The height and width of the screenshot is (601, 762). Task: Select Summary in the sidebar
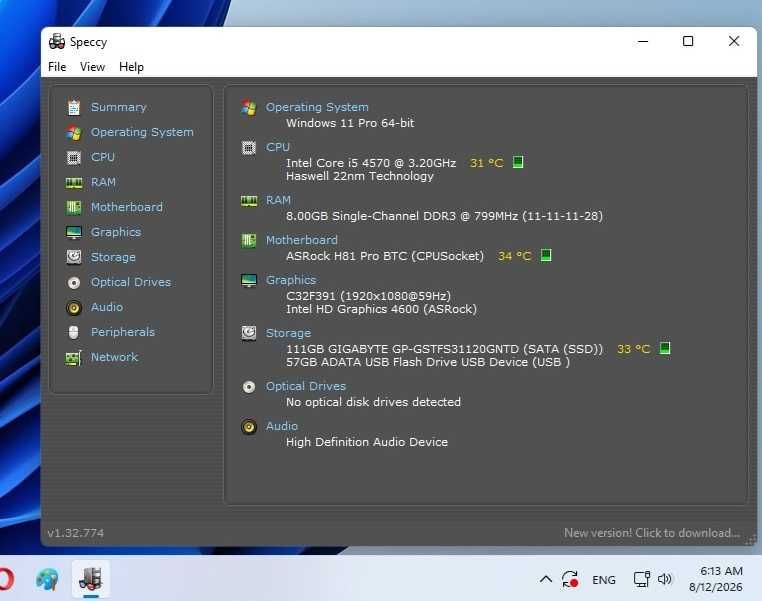tap(119, 107)
